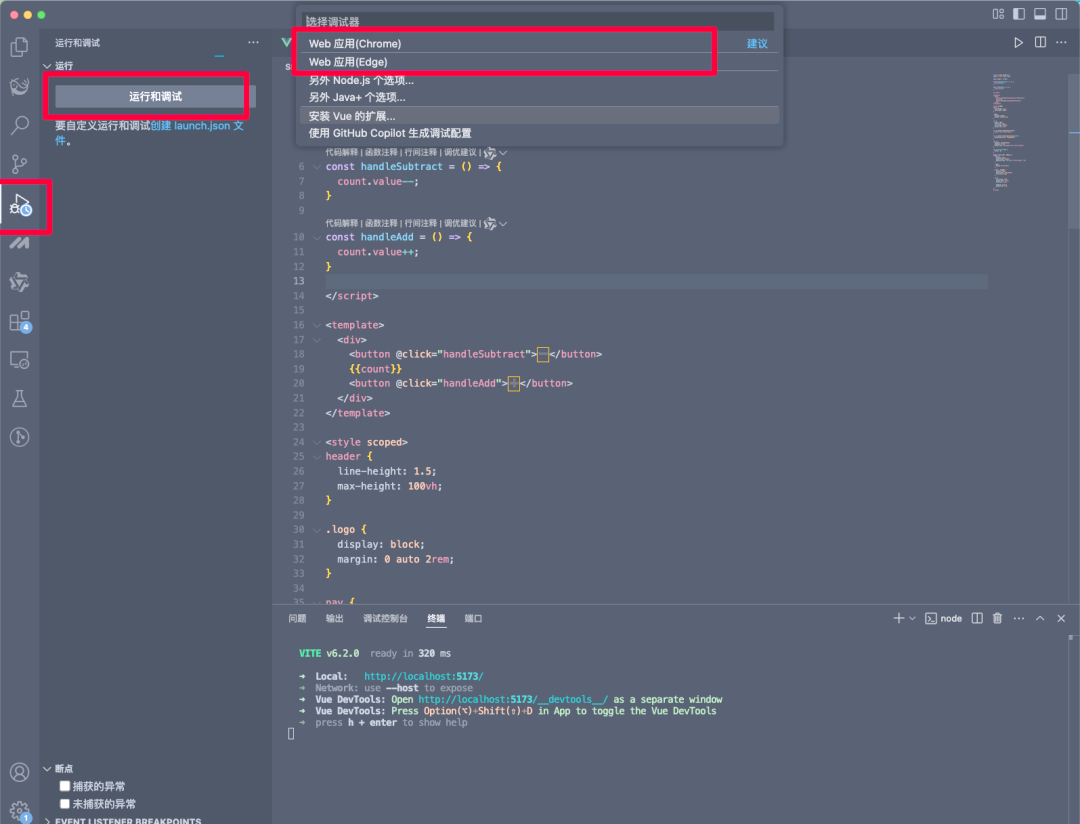Open terminal panel more actions ellipsis
1080x824 pixels.
point(1019,618)
